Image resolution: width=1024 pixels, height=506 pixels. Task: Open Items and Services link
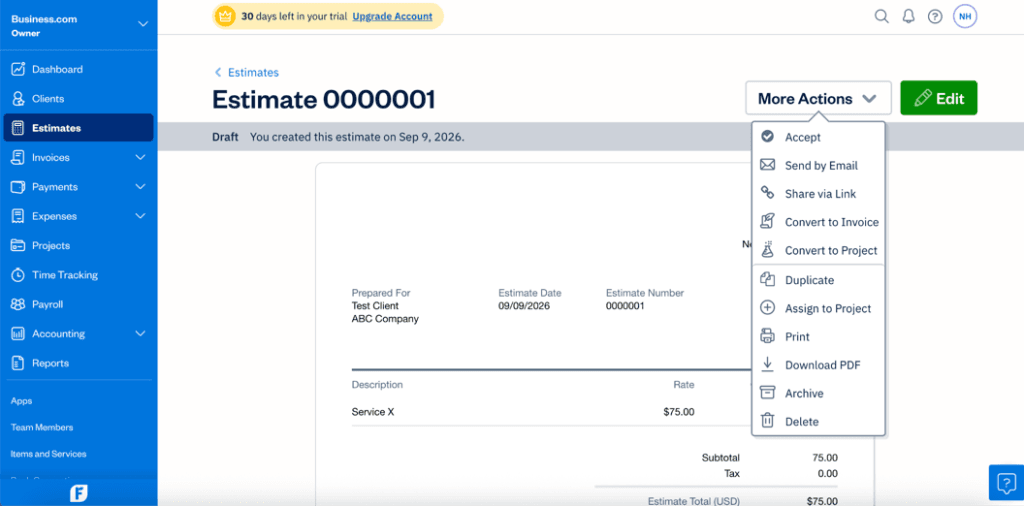point(48,453)
